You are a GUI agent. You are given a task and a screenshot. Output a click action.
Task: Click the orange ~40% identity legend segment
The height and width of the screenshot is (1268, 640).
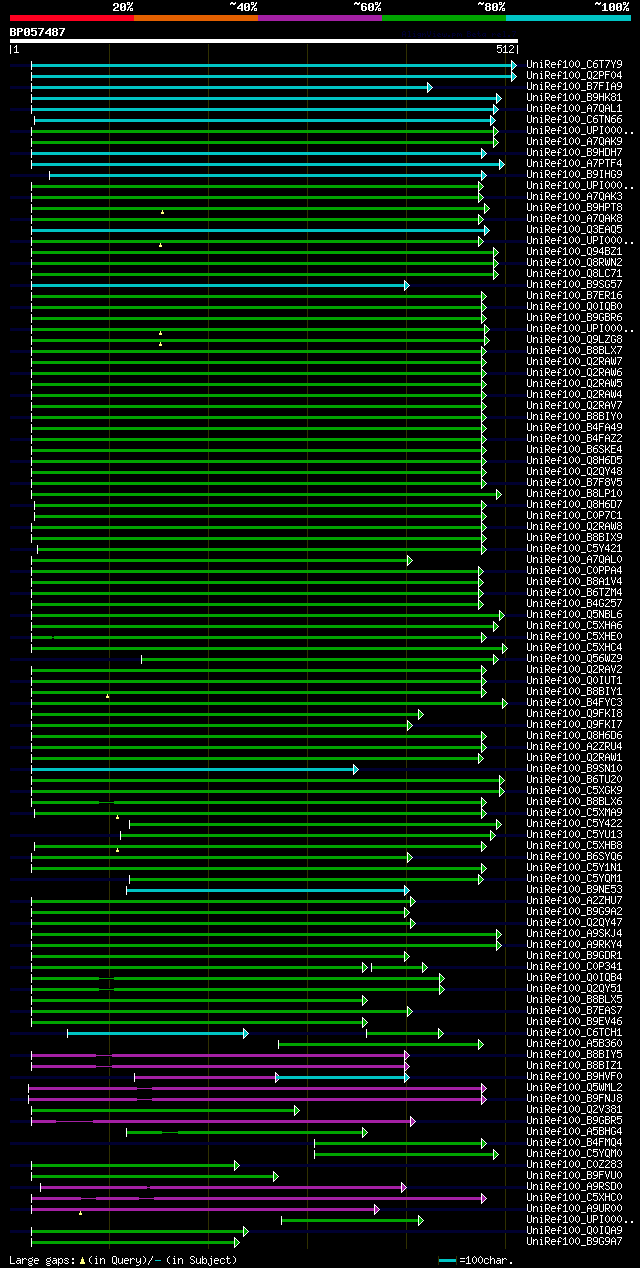coord(196,17)
